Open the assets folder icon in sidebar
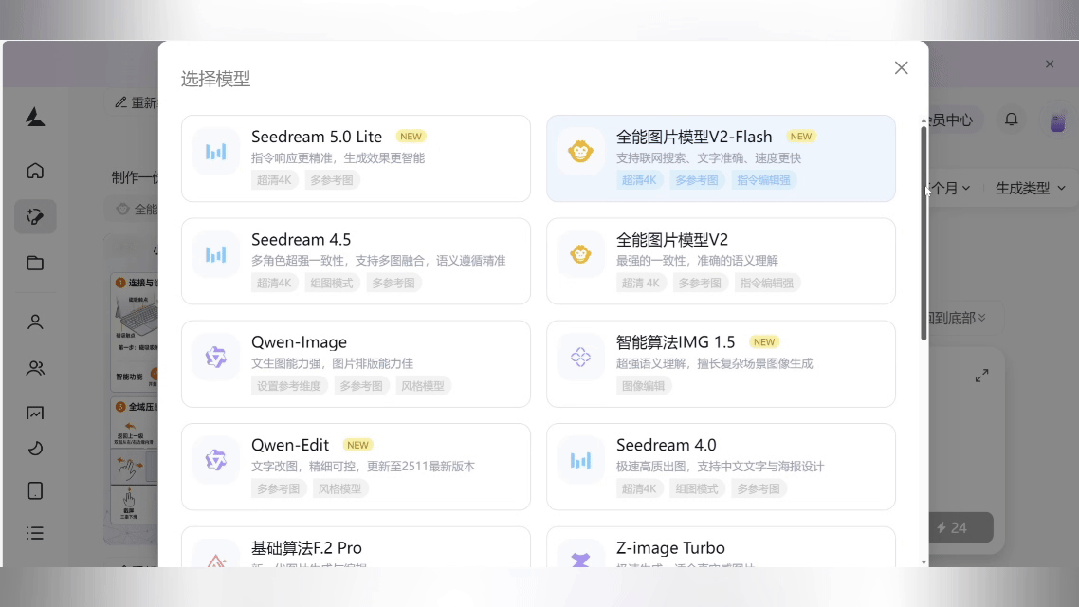The image size is (1079, 607). click(x=35, y=262)
